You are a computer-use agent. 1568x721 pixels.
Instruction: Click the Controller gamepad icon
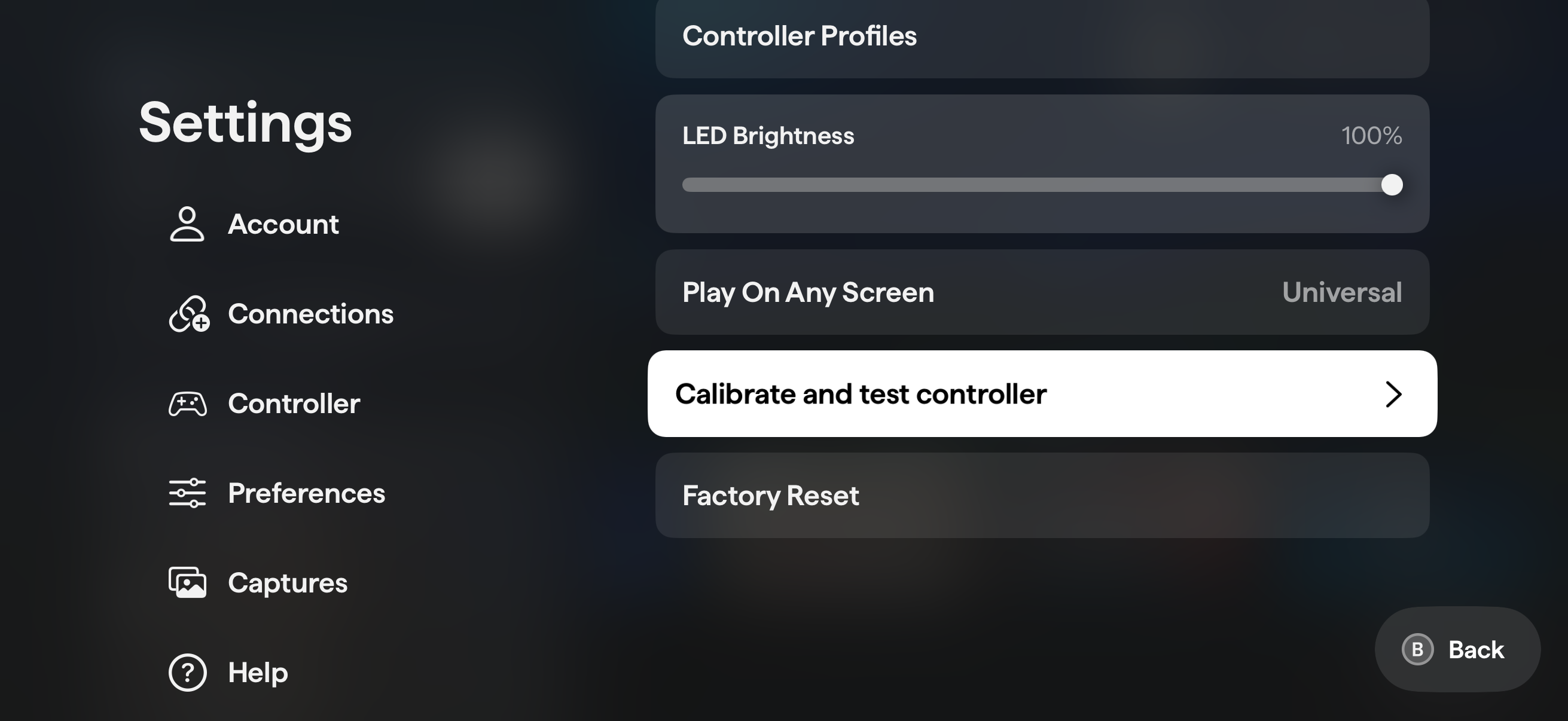(x=188, y=404)
